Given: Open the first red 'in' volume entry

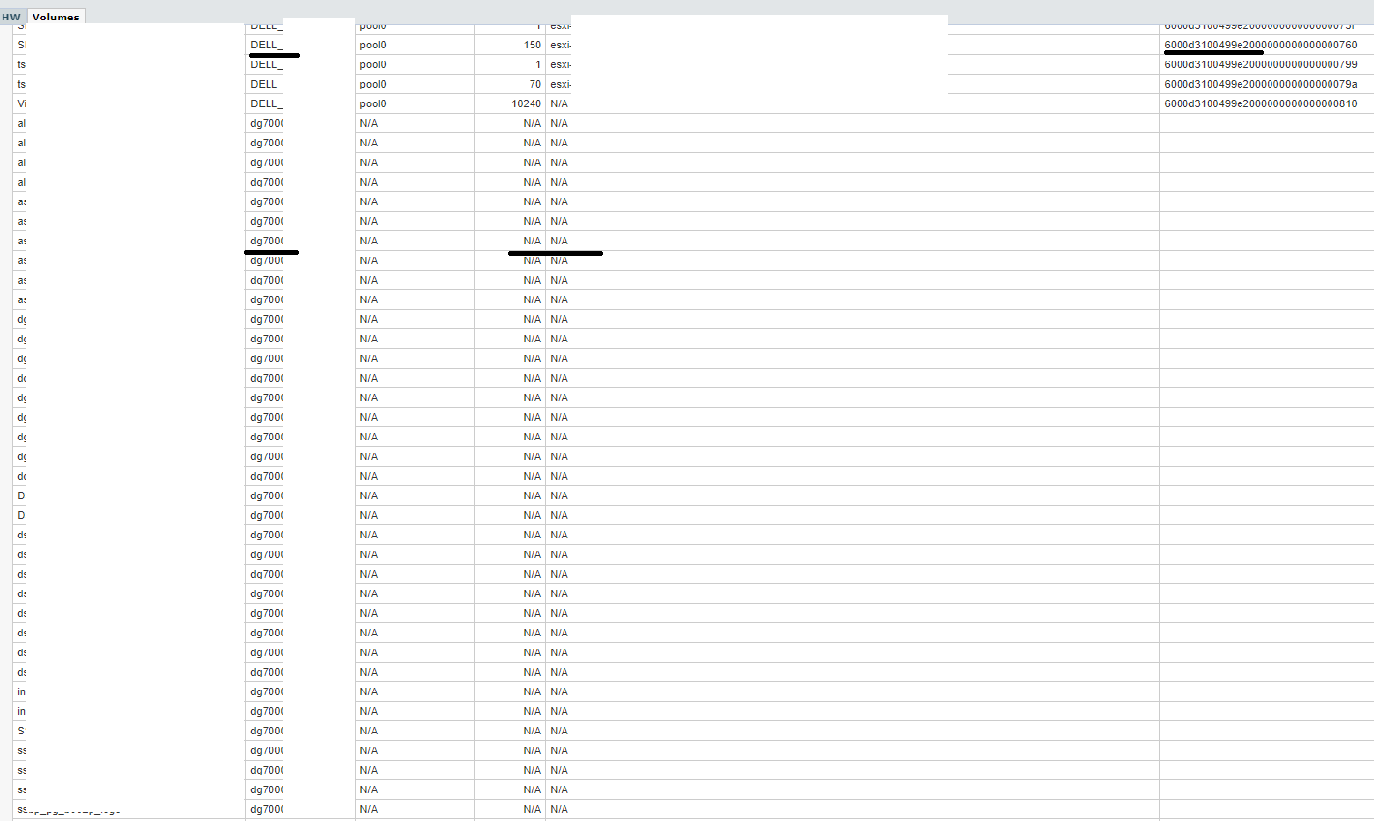Looking at the screenshot, I should 22,692.
